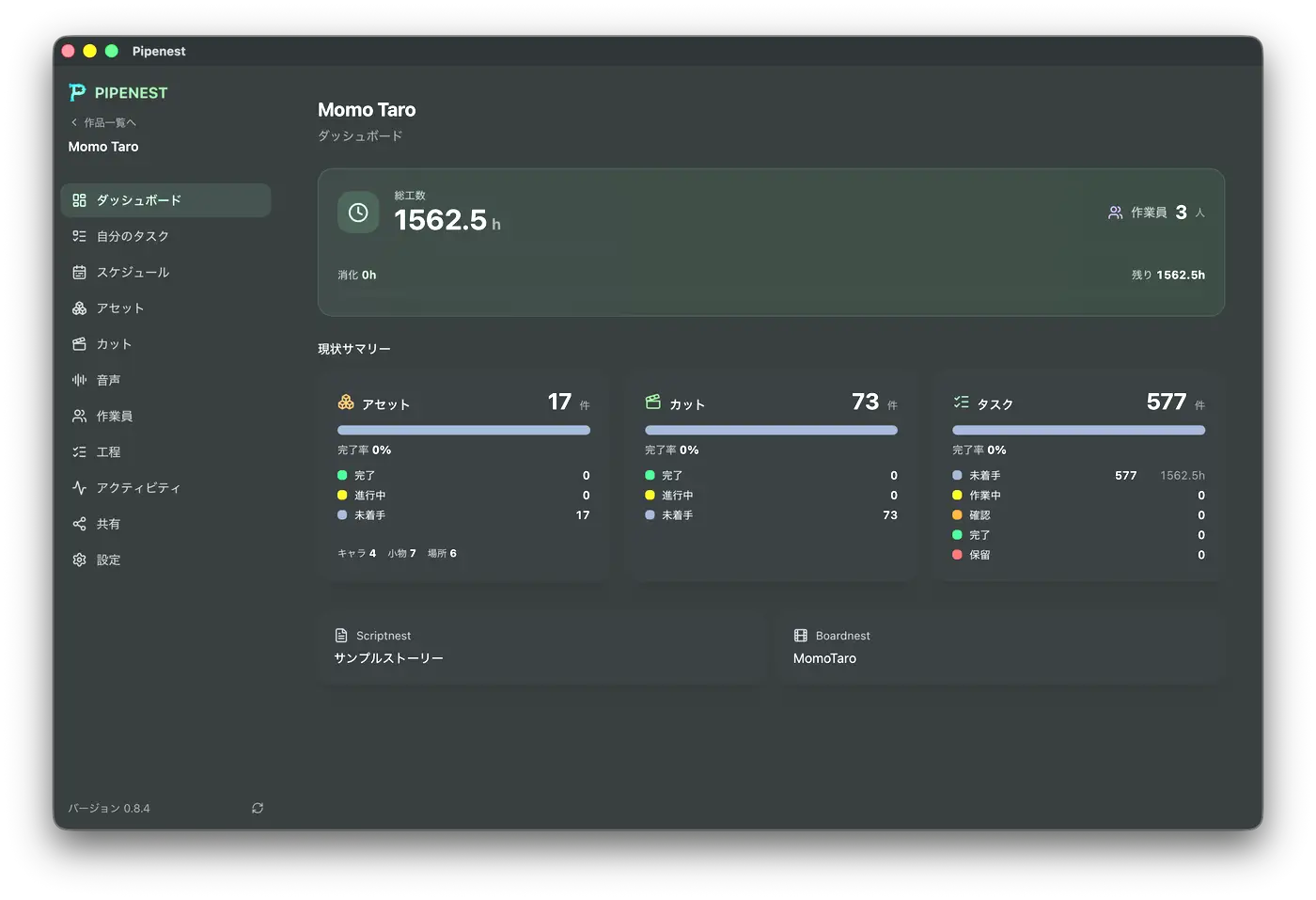Click the 設定 gear icon in sidebar
Image resolution: width=1316 pixels, height=900 pixels.
coord(79,560)
